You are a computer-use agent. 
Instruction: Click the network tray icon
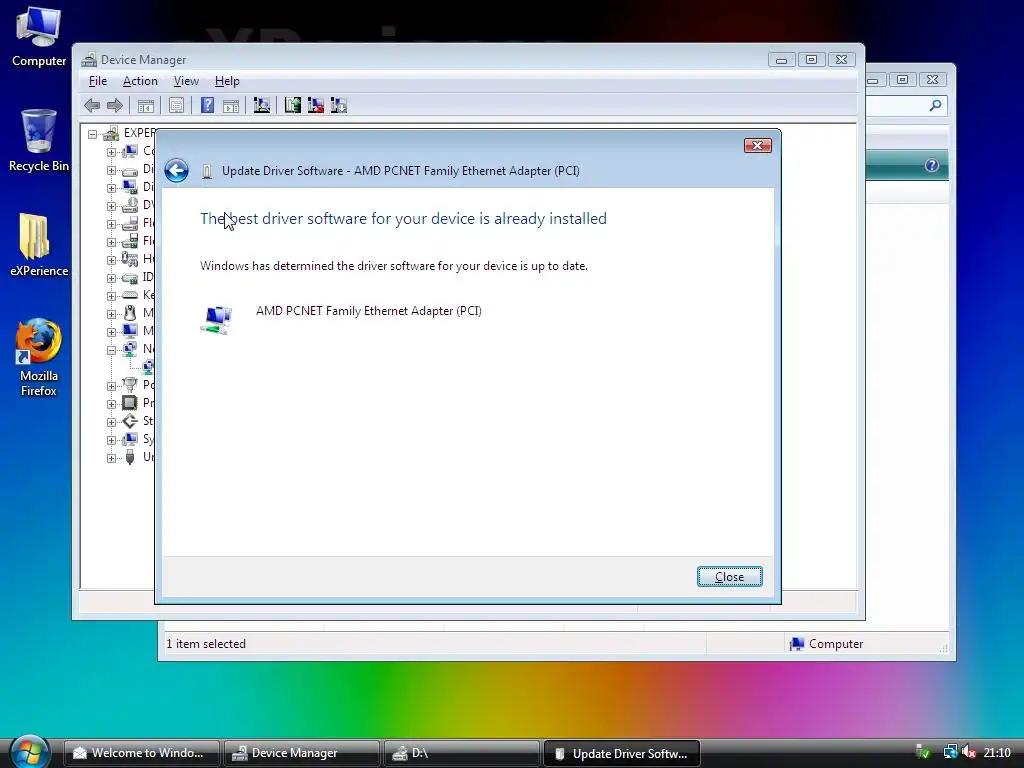[950, 752]
